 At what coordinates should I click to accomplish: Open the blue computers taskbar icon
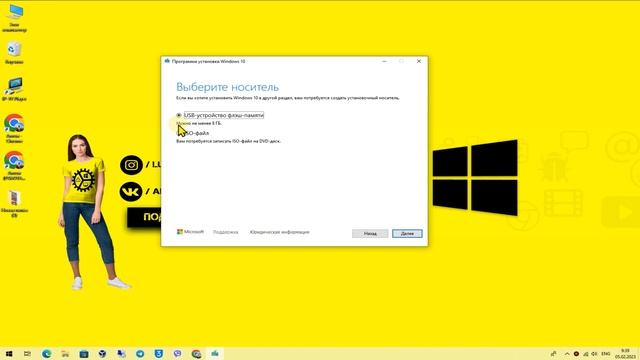click(x=121, y=354)
